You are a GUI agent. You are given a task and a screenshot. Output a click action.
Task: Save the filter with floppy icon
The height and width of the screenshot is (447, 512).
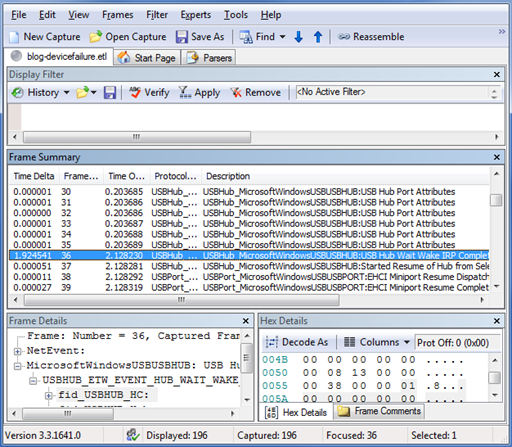(x=110, y=92)
